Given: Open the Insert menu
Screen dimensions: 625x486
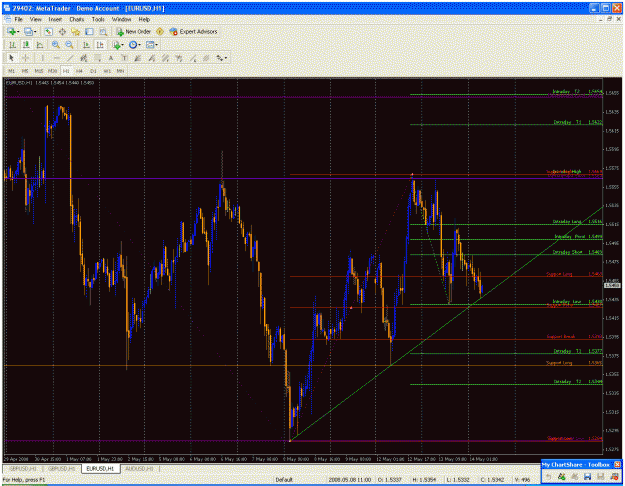Looking at the screenshot, I should pos(55,19).
